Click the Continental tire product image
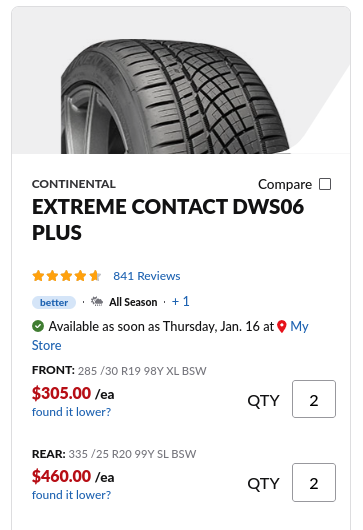Screen dimensions: 363x530 (175, 96)
